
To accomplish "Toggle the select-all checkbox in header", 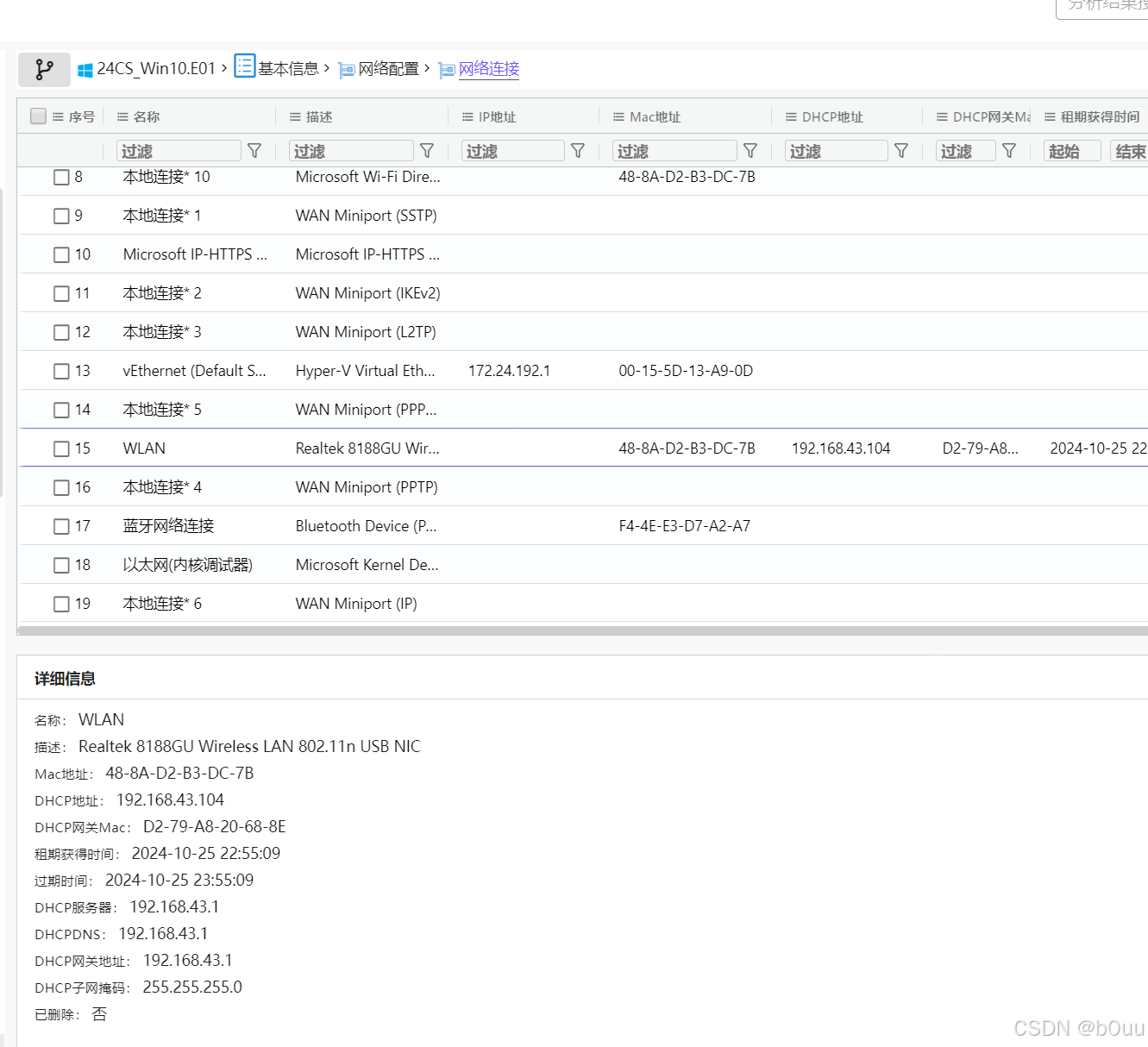I will tap(38, 116).
